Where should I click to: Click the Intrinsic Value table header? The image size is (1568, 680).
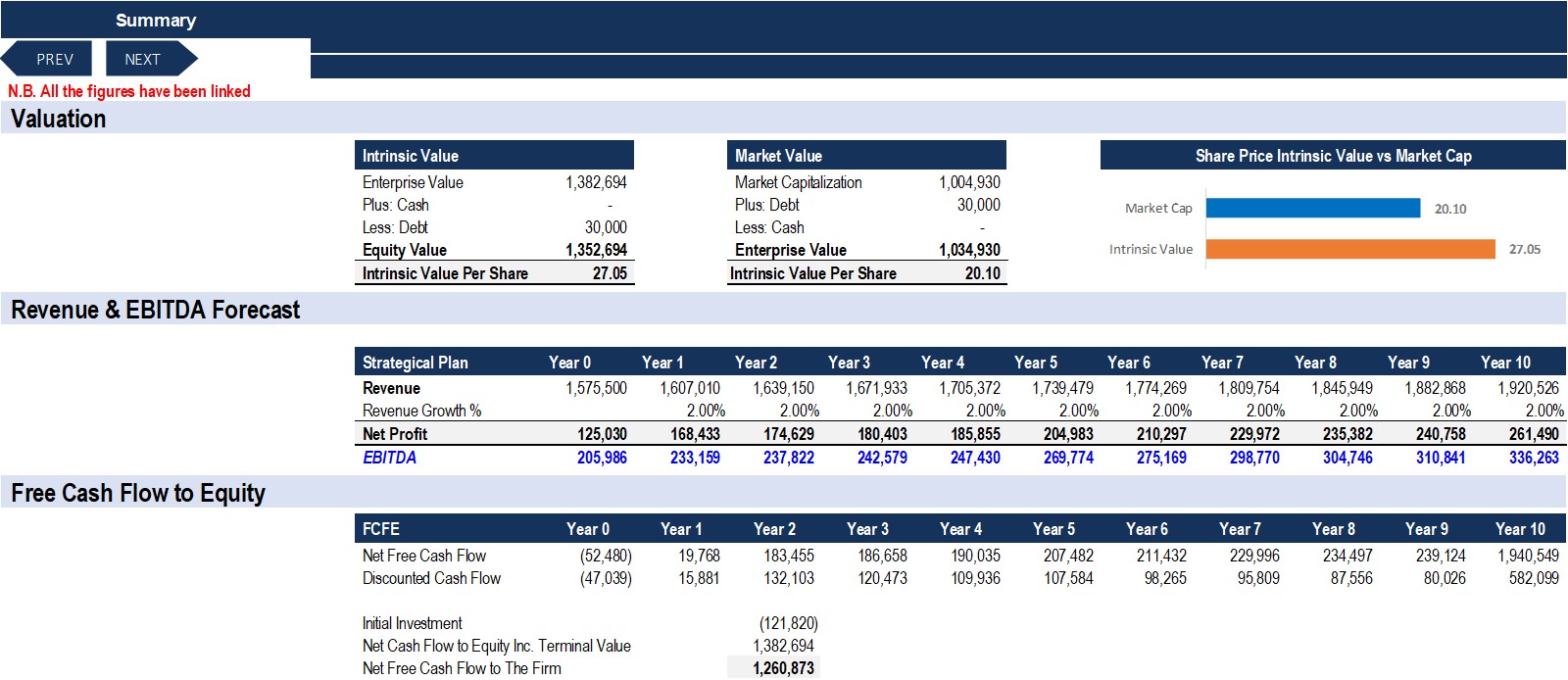[x=494, y=156]
